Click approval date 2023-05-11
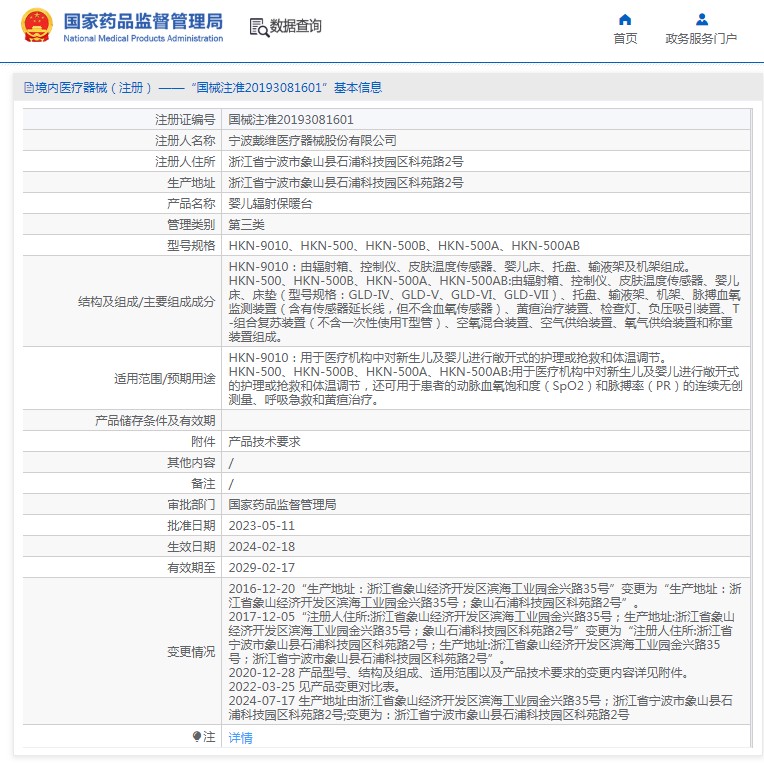This screenshot has height=763, width=764. pyautogui.click(x=262, y=526)
